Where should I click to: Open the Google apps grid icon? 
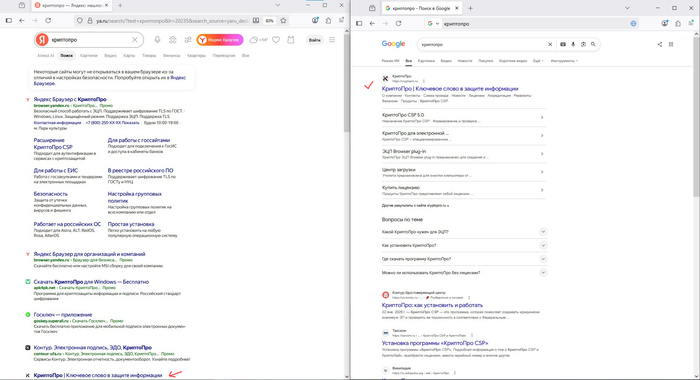click(x=671, y=44)
